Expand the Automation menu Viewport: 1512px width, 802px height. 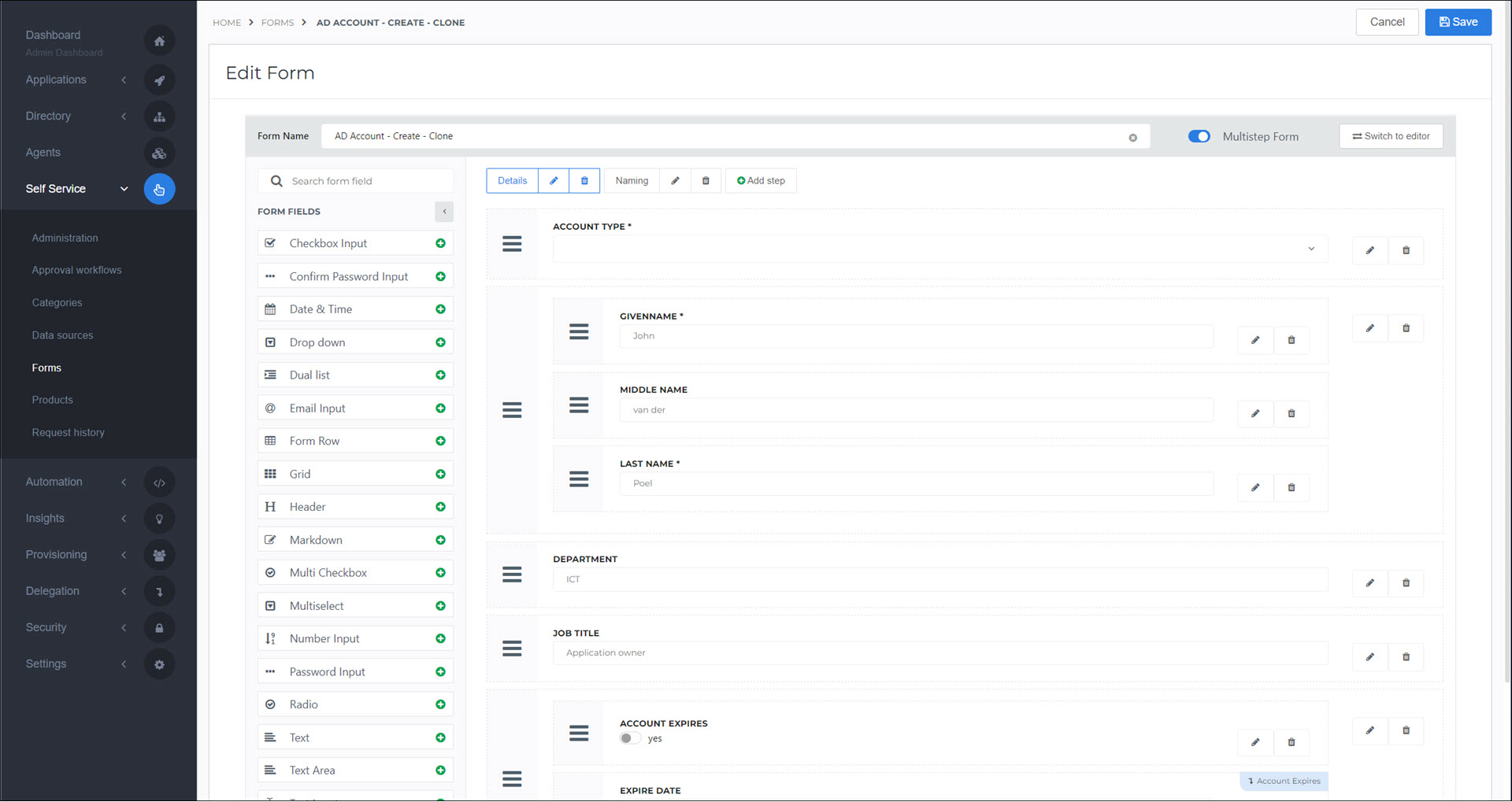(x=124, y=482)
